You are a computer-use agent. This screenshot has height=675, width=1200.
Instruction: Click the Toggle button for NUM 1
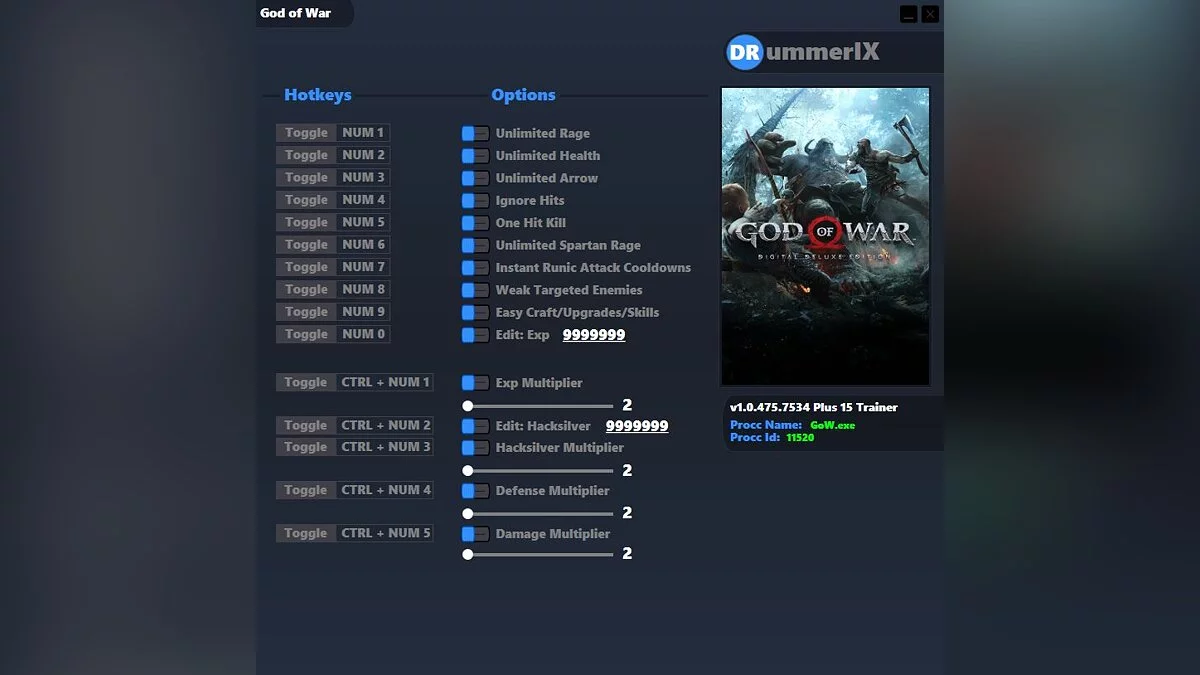306,133
